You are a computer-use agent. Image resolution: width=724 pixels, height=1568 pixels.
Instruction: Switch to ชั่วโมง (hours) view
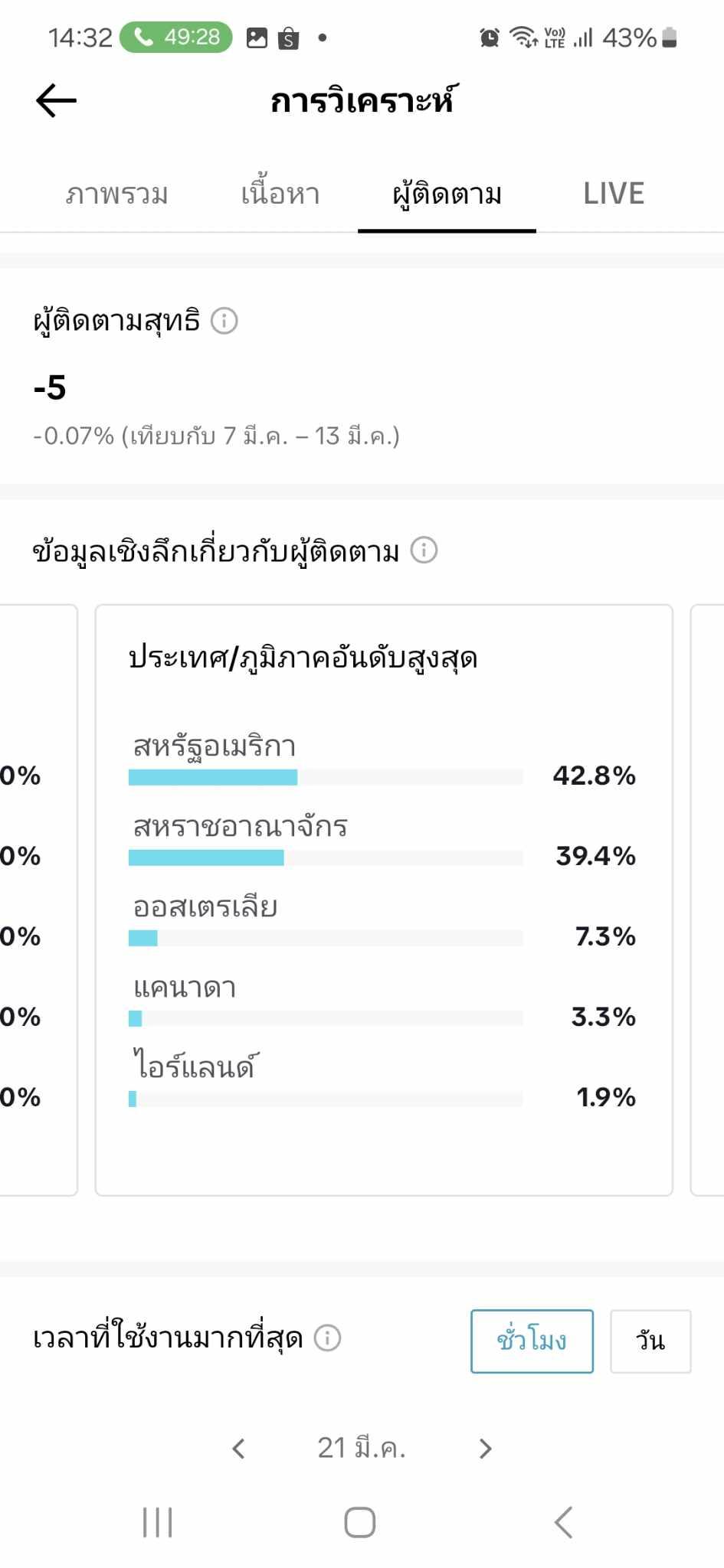pos(532,1341)
